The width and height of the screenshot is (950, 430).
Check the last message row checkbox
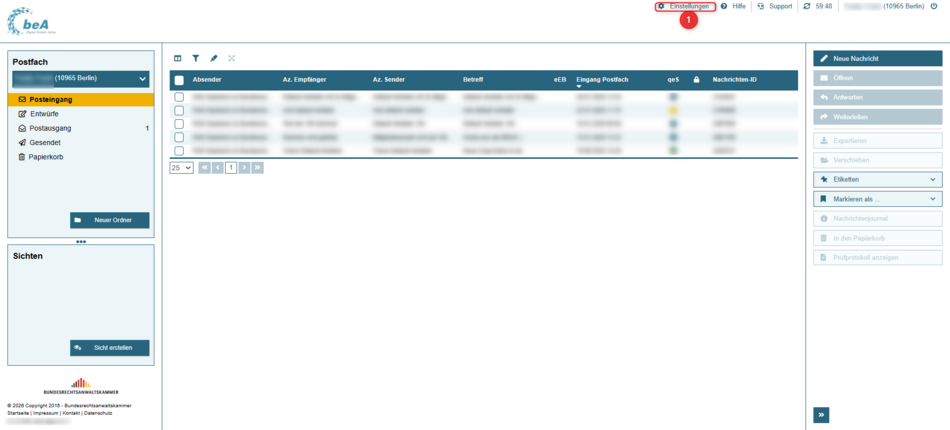point(179,151)
